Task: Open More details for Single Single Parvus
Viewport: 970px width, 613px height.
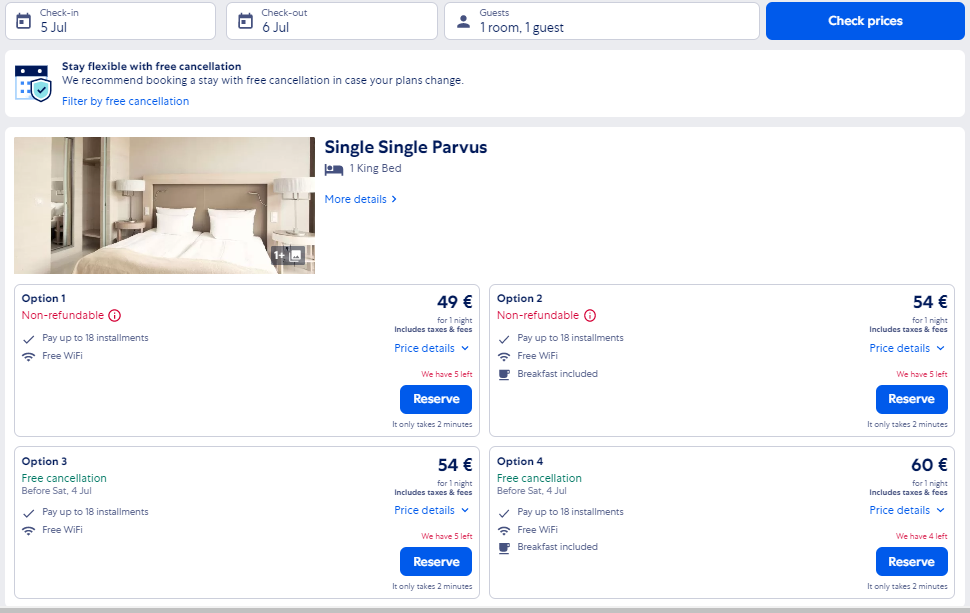Action: pyautogui.click(x=361, y=199)
